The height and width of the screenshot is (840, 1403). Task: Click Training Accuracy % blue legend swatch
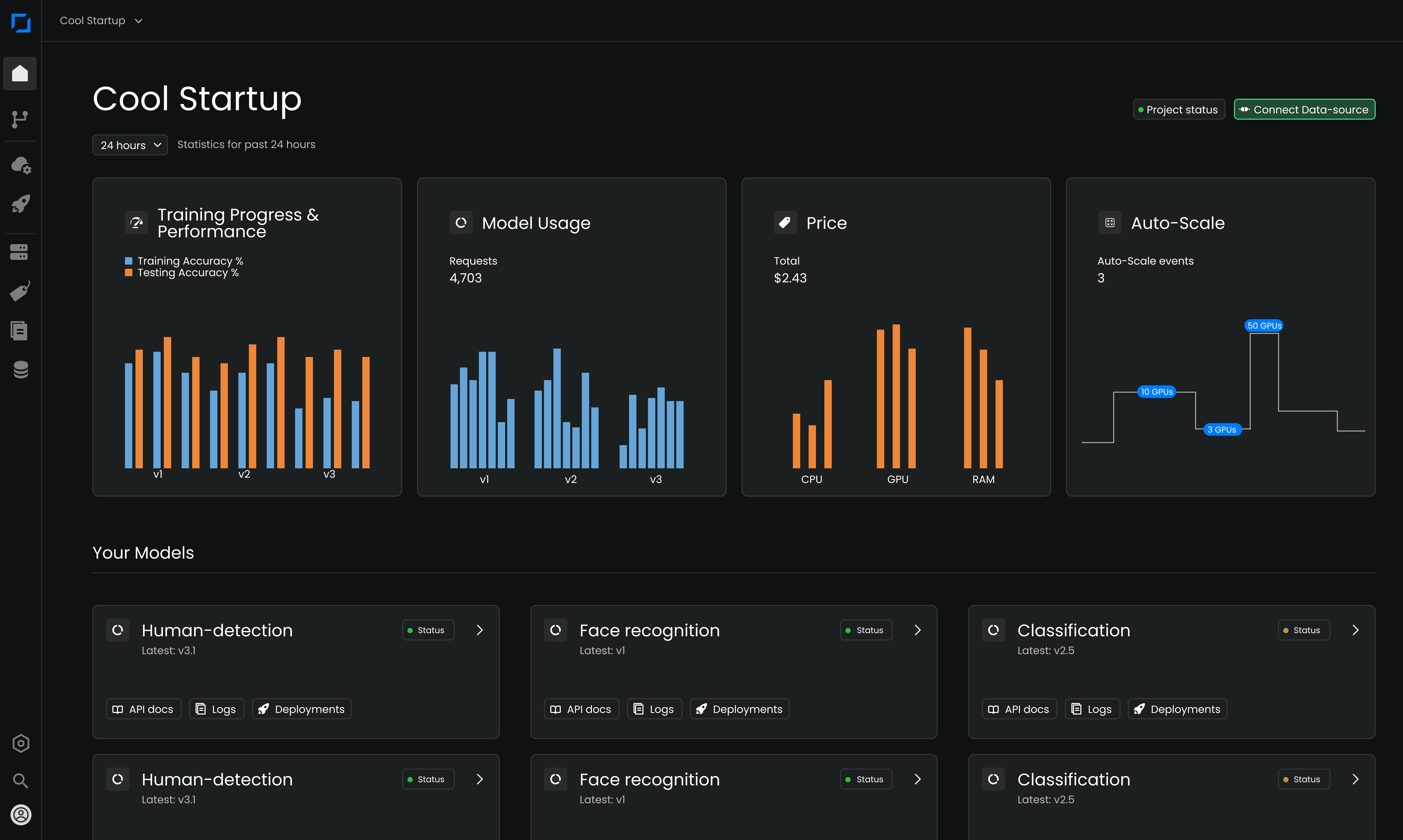(x=128, y=261)
